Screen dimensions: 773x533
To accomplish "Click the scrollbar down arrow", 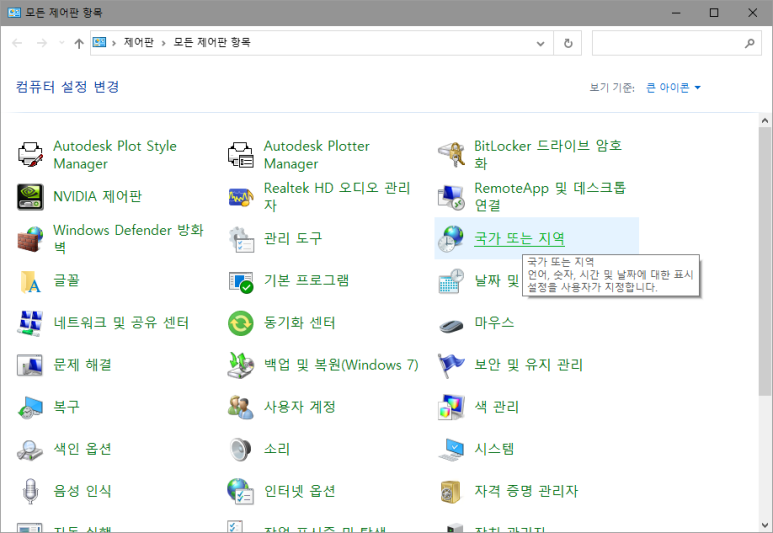I will (x=765, y=525).
